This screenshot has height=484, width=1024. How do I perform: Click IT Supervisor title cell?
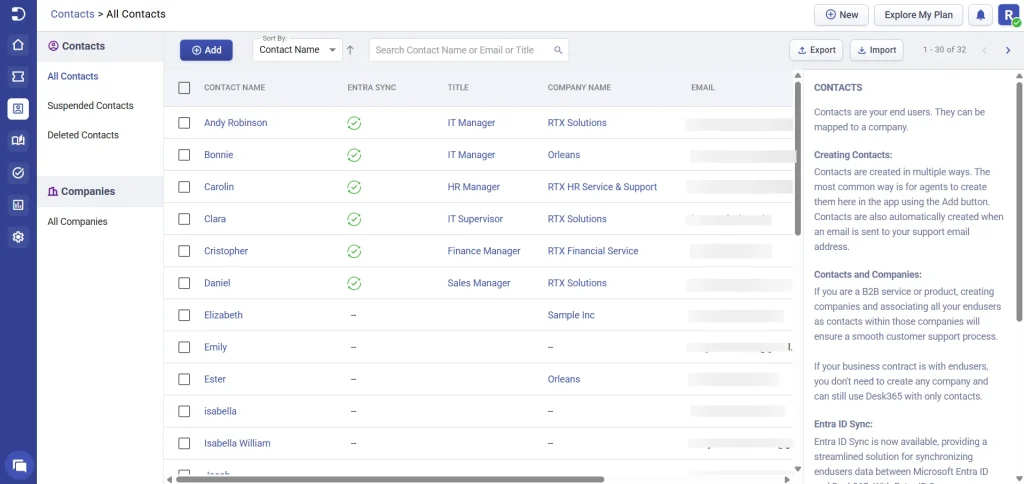point(475,219)
